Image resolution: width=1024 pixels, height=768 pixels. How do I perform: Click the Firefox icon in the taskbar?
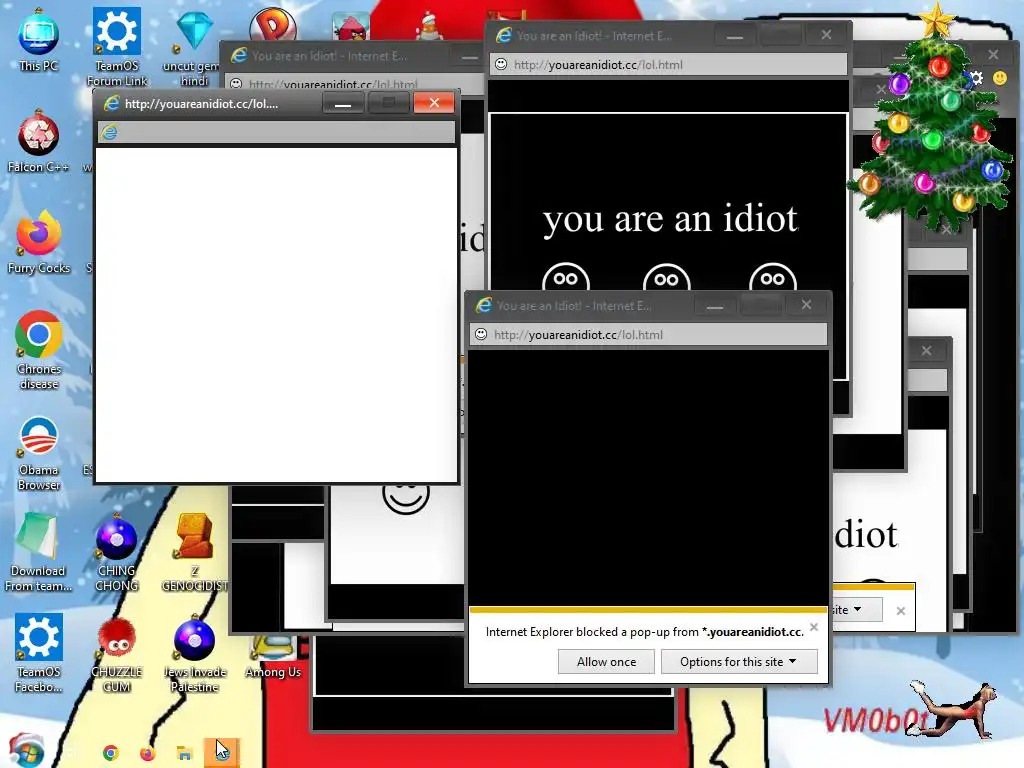(x=147, y=753)
